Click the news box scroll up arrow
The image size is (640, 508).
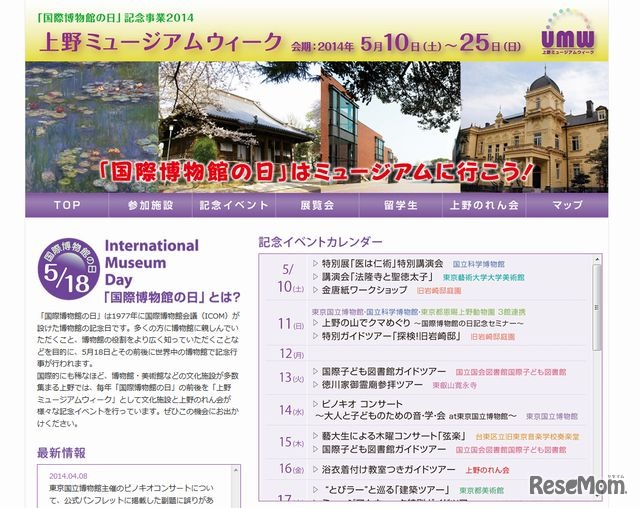(x=236, y=470)
